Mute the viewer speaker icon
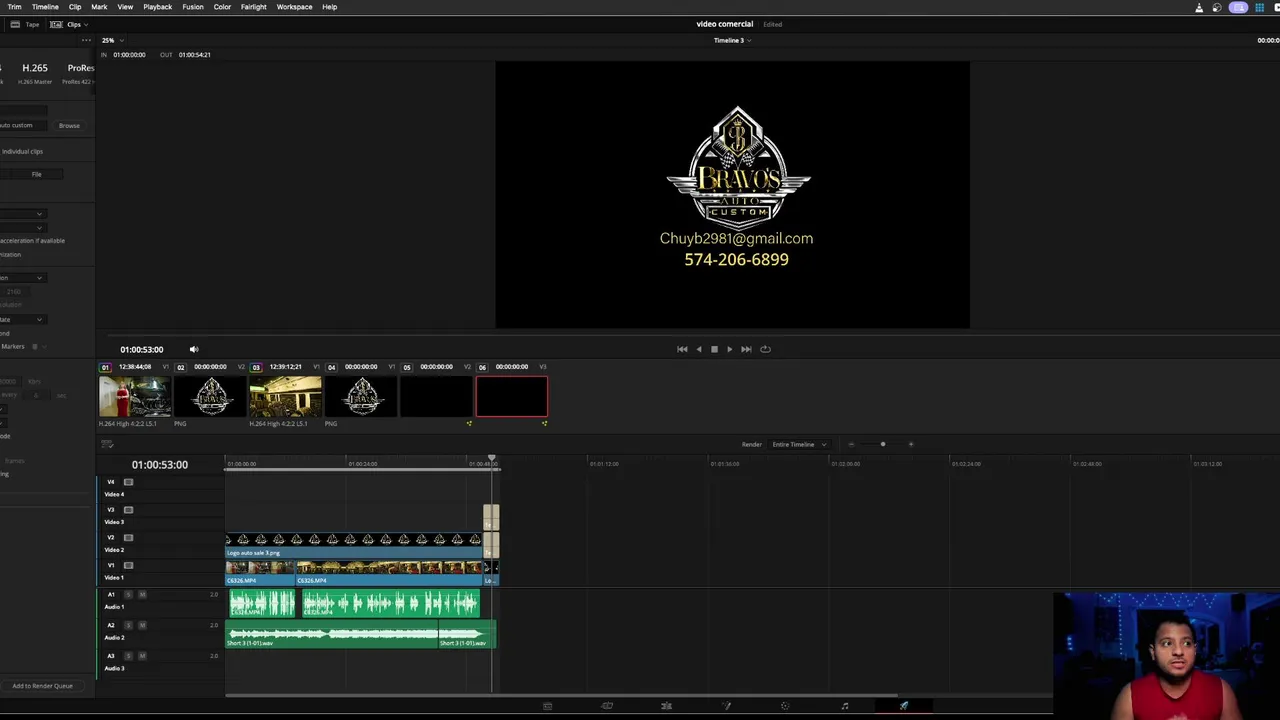 194,349
